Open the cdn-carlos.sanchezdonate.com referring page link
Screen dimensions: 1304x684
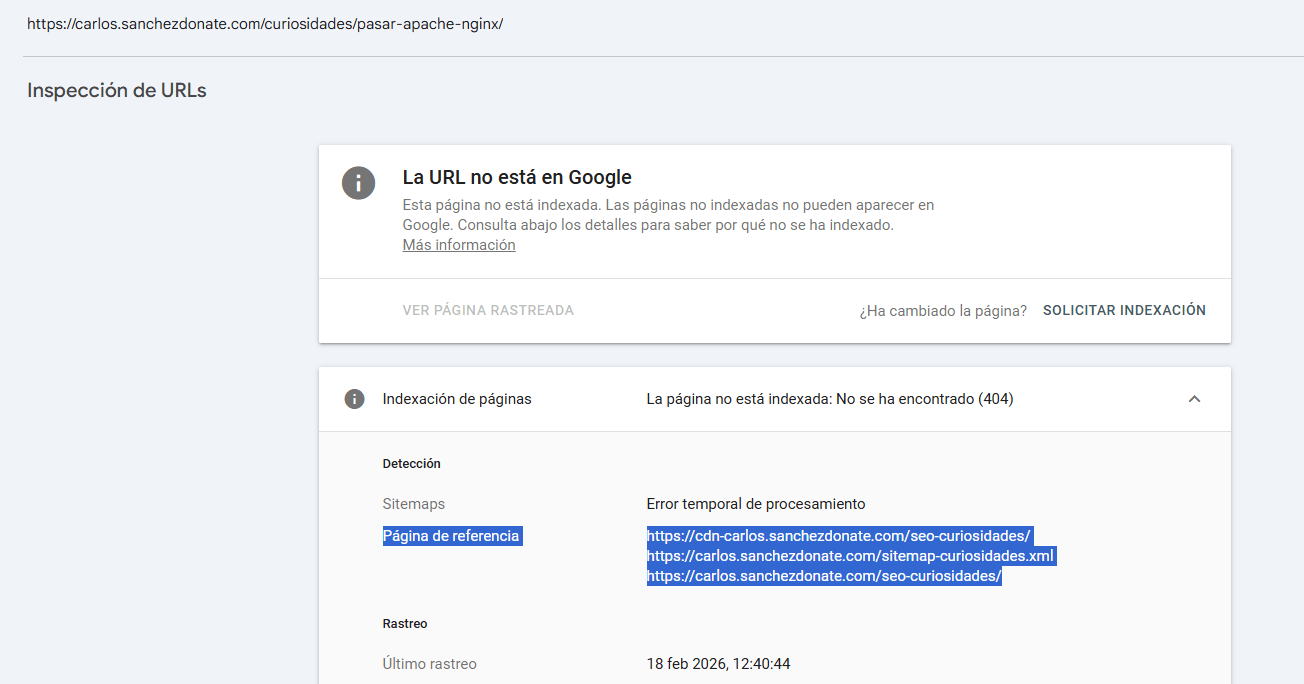click(839, 536)
